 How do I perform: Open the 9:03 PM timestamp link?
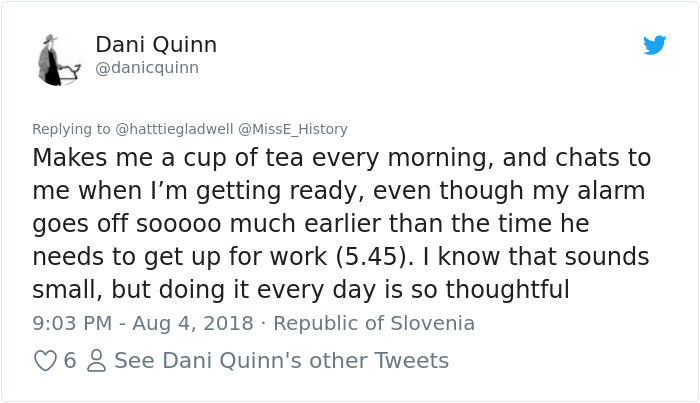point(72,323)
